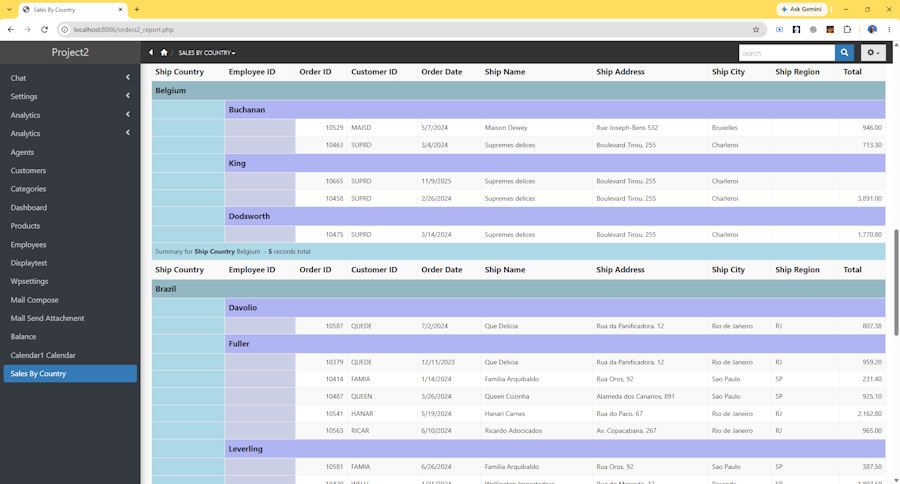Reload the page
The height and width of the screenshot is (484, 900).
pos(44,29)
